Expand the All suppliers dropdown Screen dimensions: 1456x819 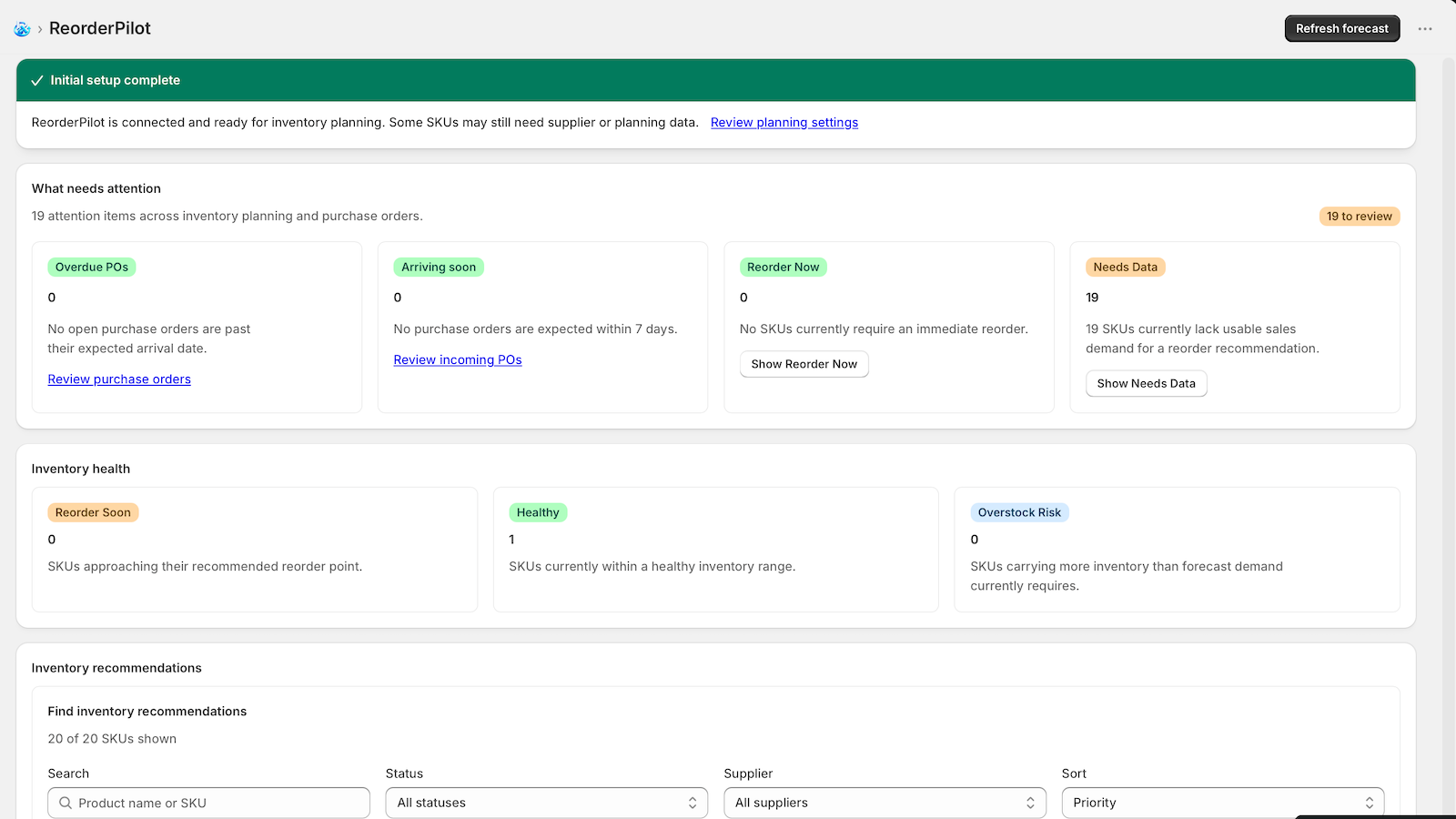[885, 803]
